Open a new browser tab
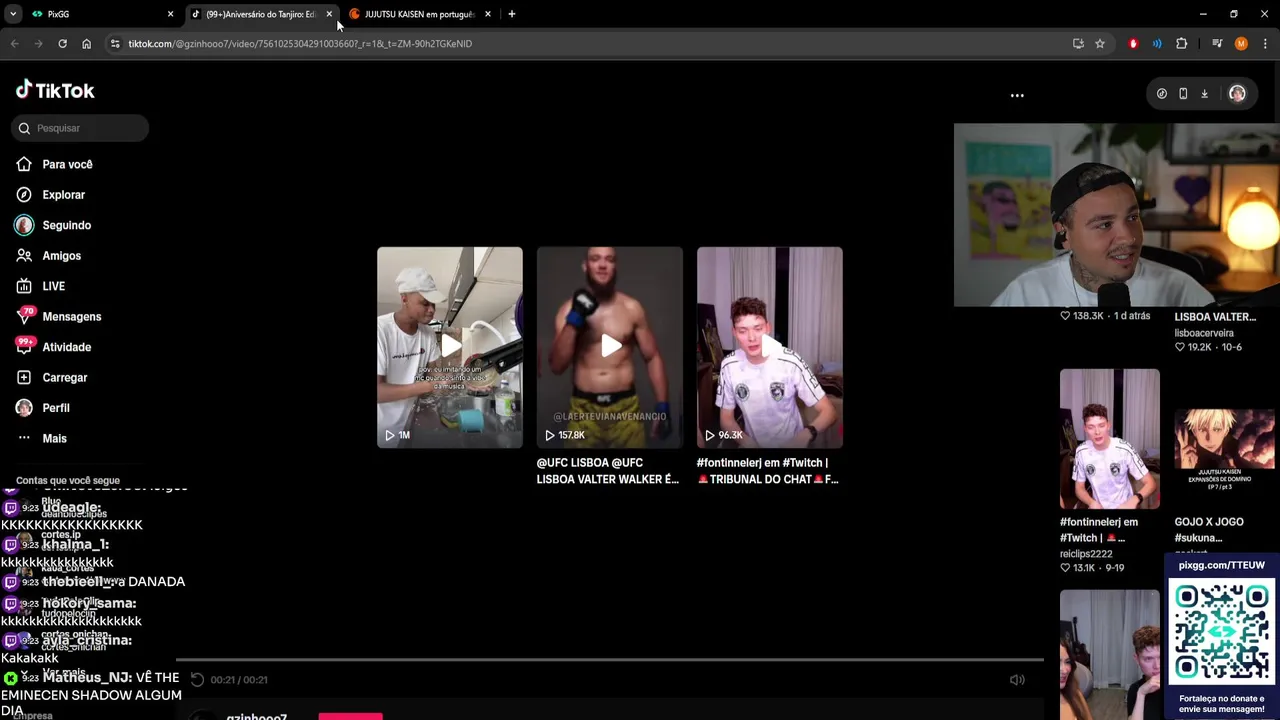The width and height of the screenshot is (1280, 720). (x=512, y=14)
